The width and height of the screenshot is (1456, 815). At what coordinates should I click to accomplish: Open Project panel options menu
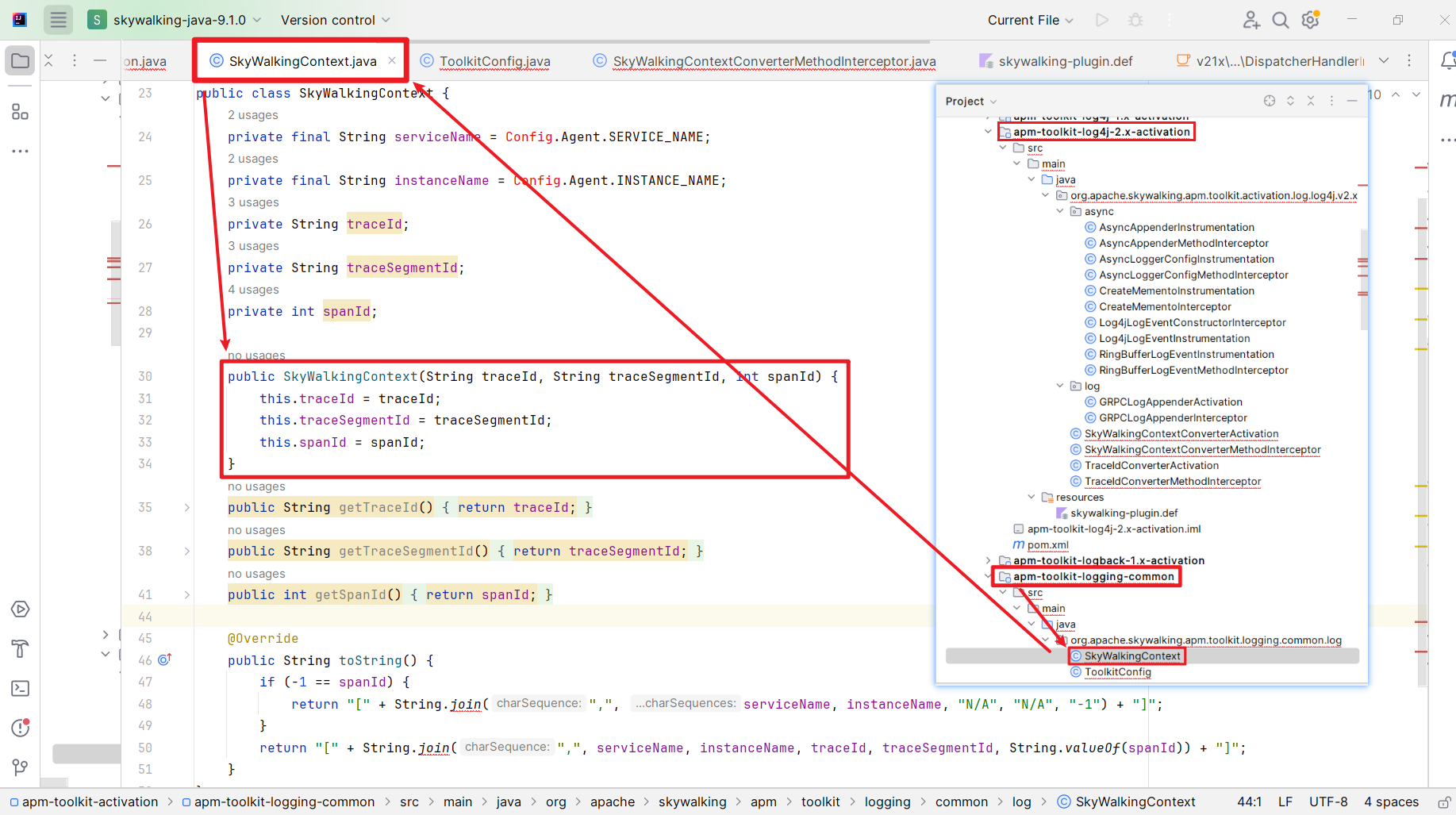click(x=1331, y=101)
